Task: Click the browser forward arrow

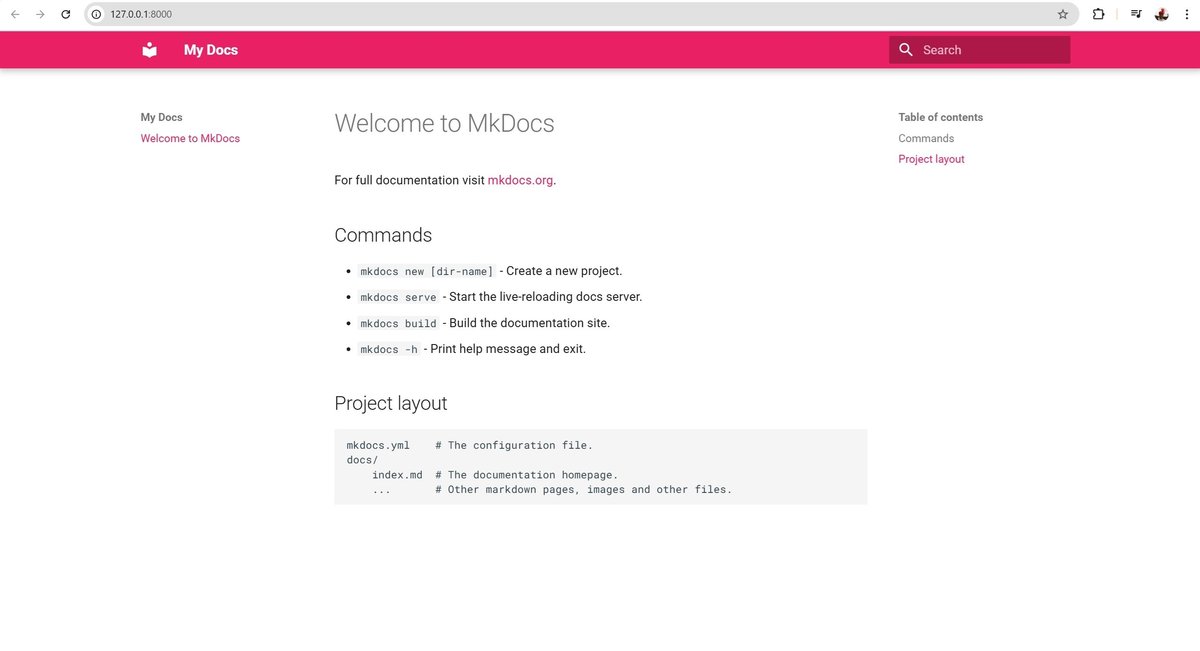Action: click(x=40, y=14)
